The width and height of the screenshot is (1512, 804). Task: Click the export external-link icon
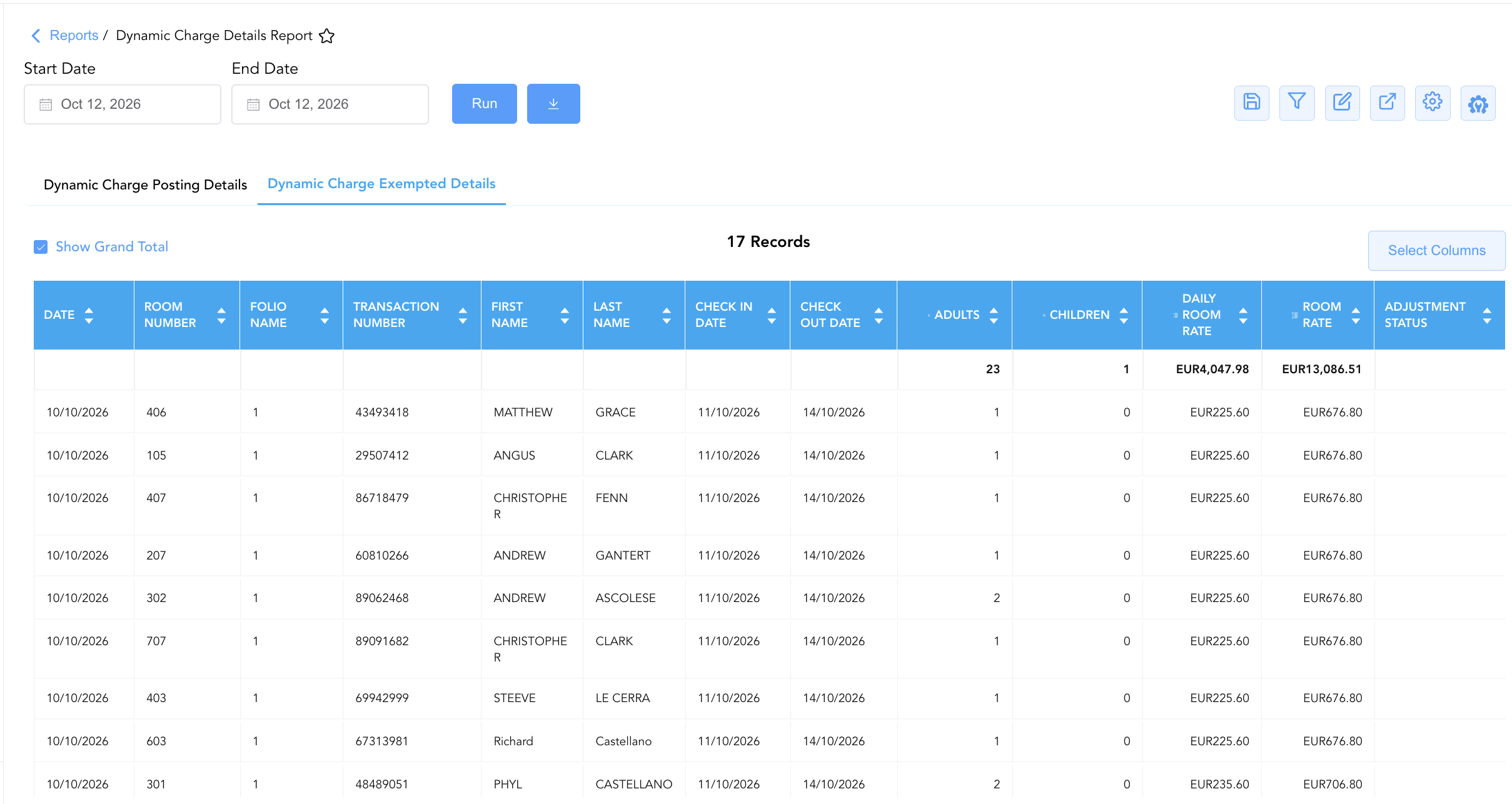(x=1387, y=103)
